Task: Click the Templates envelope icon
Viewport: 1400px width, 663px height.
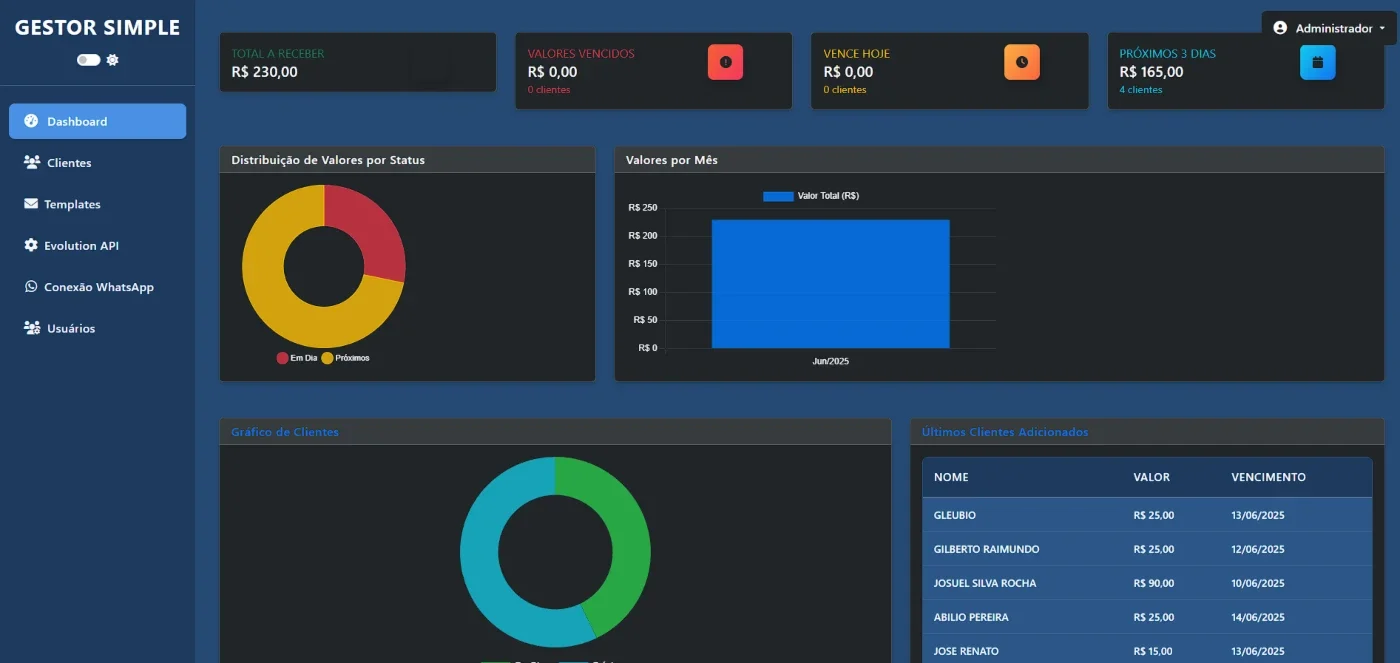Action: click(31, 204)
